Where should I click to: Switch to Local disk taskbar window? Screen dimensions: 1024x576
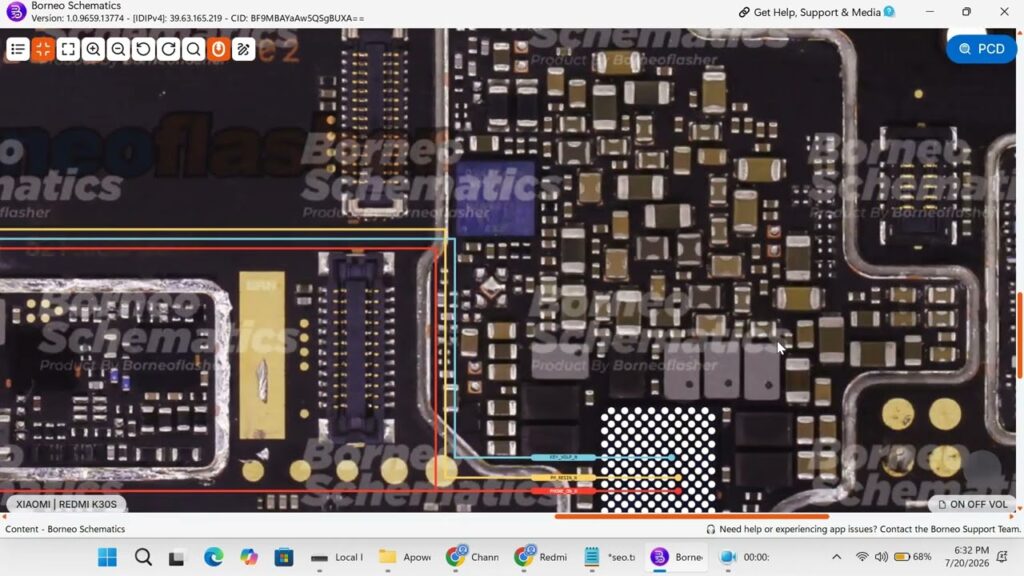point(337,557)
